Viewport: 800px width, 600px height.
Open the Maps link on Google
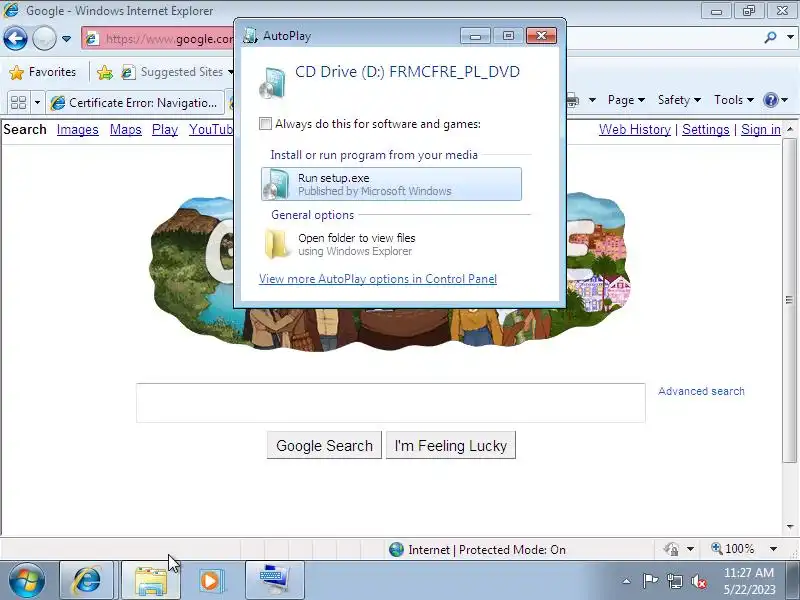[x=126, y=130]
